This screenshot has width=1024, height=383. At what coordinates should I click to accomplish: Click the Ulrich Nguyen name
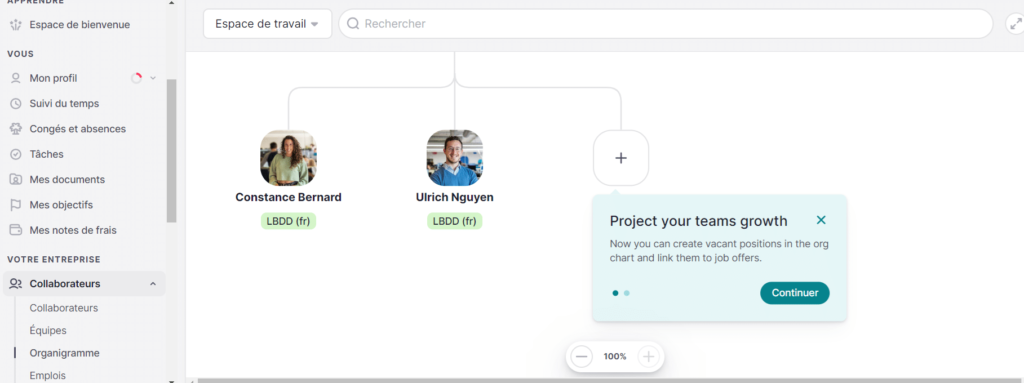coord(455,197)
